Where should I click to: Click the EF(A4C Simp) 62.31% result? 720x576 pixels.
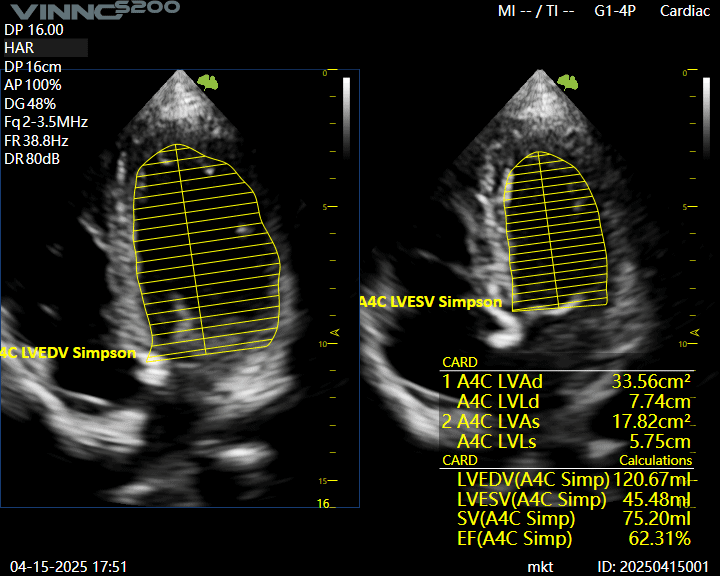[x=572, y=539]
